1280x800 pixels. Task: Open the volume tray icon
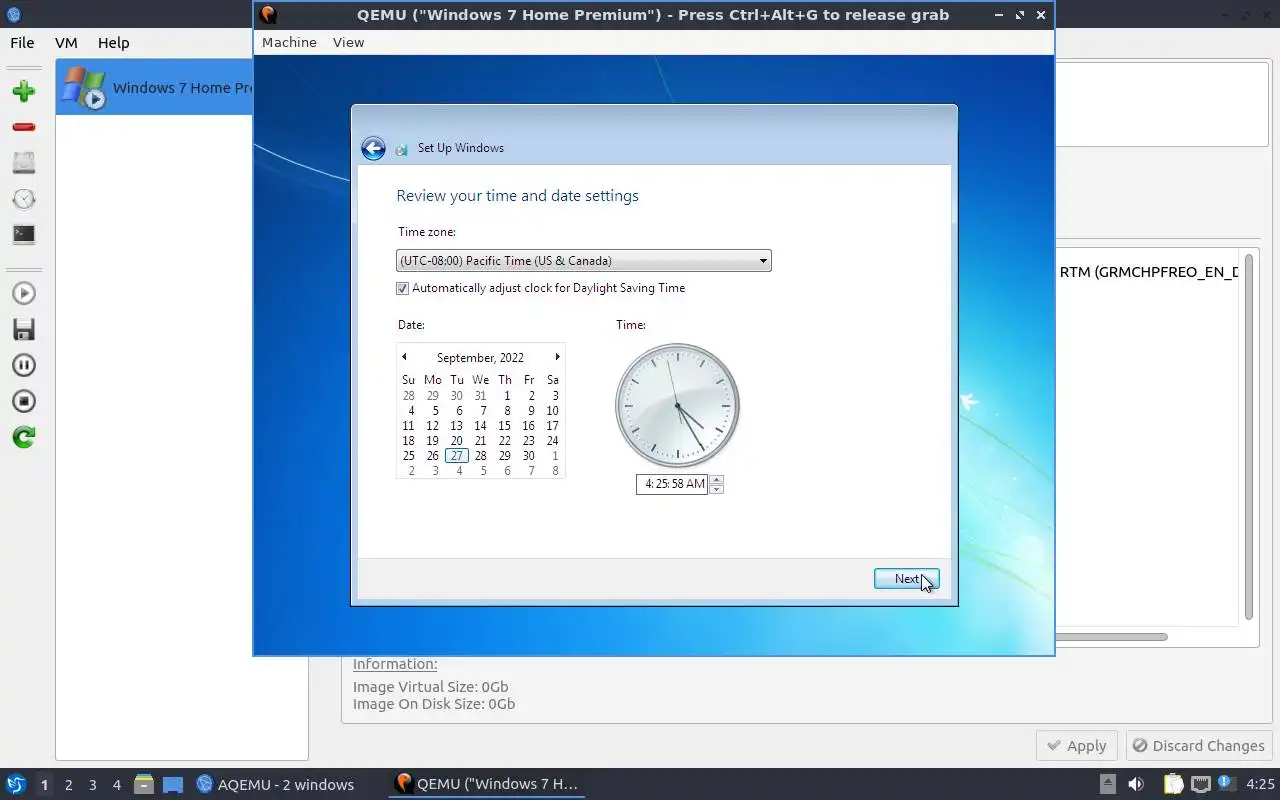click(x=1136, y=784)
